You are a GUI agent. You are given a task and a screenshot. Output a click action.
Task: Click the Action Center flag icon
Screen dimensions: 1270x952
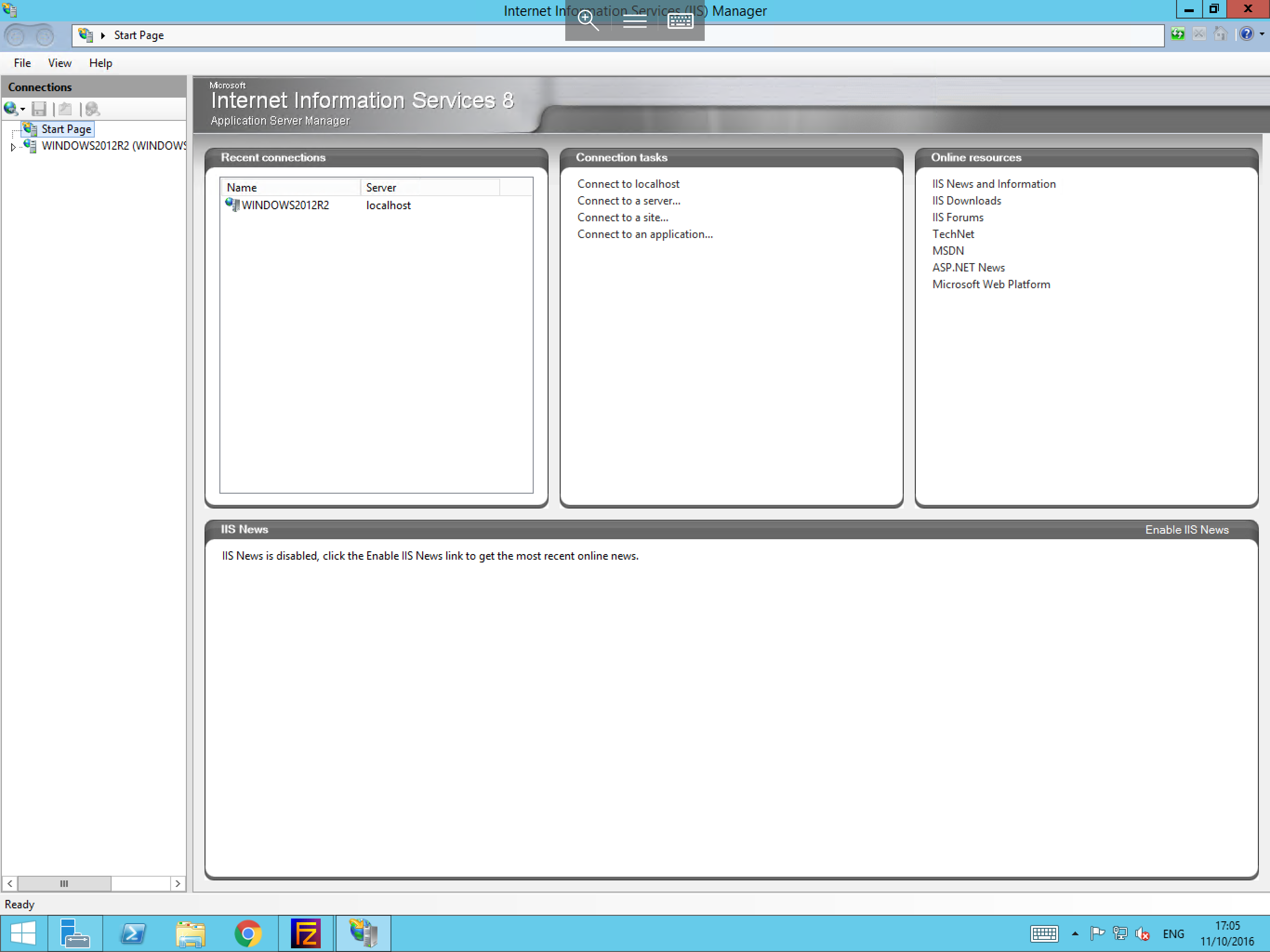click(1097, 934)
